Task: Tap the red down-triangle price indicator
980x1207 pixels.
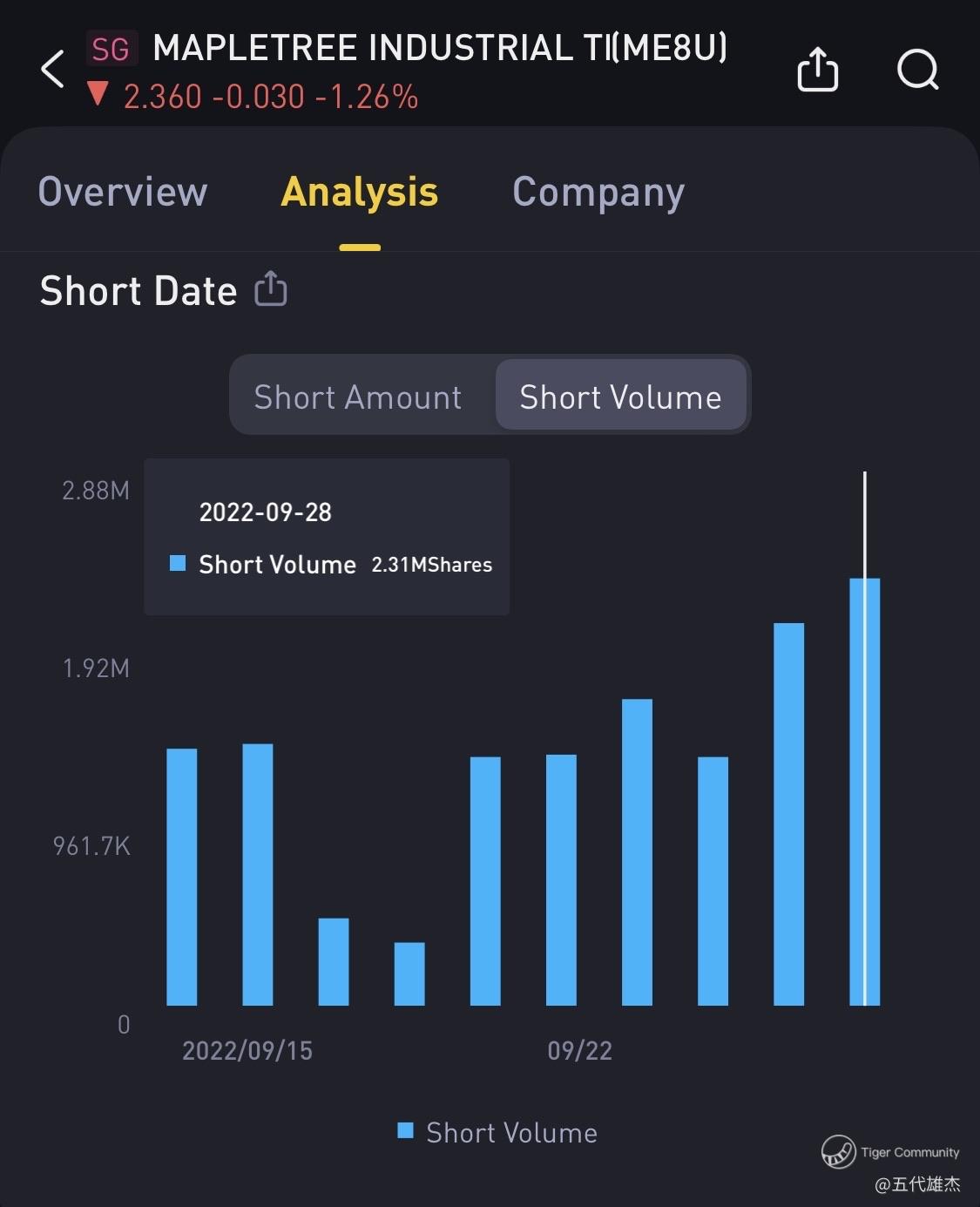Action: point(98,94)
